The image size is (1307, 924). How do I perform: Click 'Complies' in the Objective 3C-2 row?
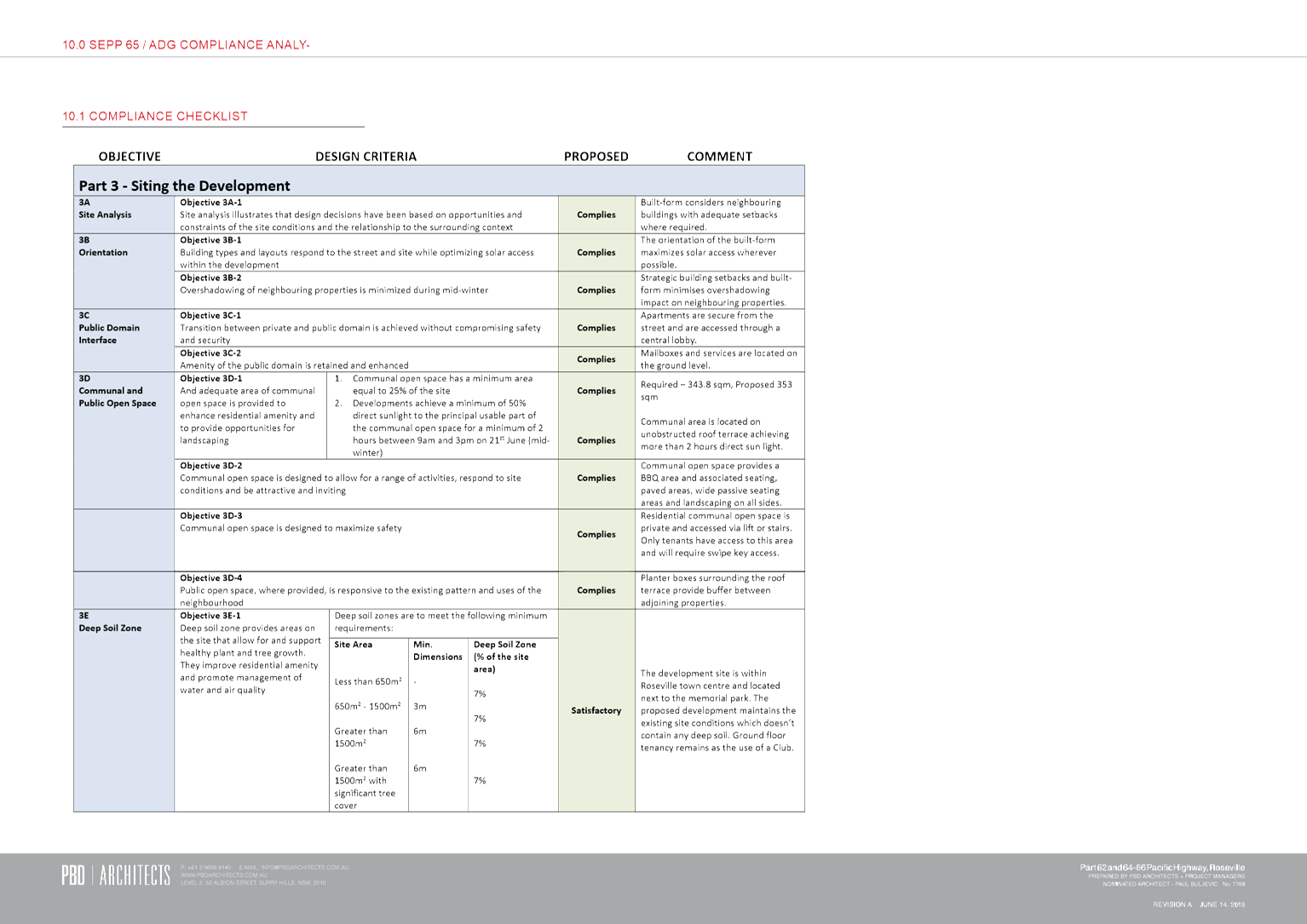click(596, 359)
